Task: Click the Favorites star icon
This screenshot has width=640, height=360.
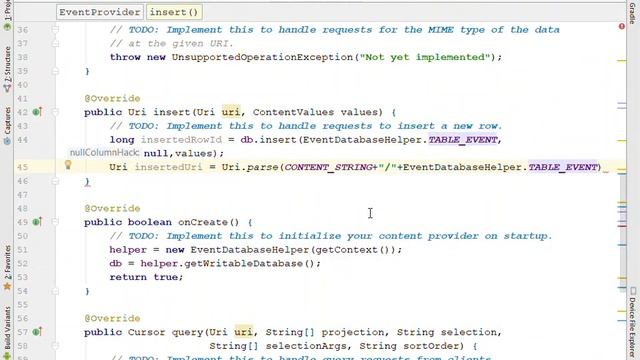Action: pos(7,286)
